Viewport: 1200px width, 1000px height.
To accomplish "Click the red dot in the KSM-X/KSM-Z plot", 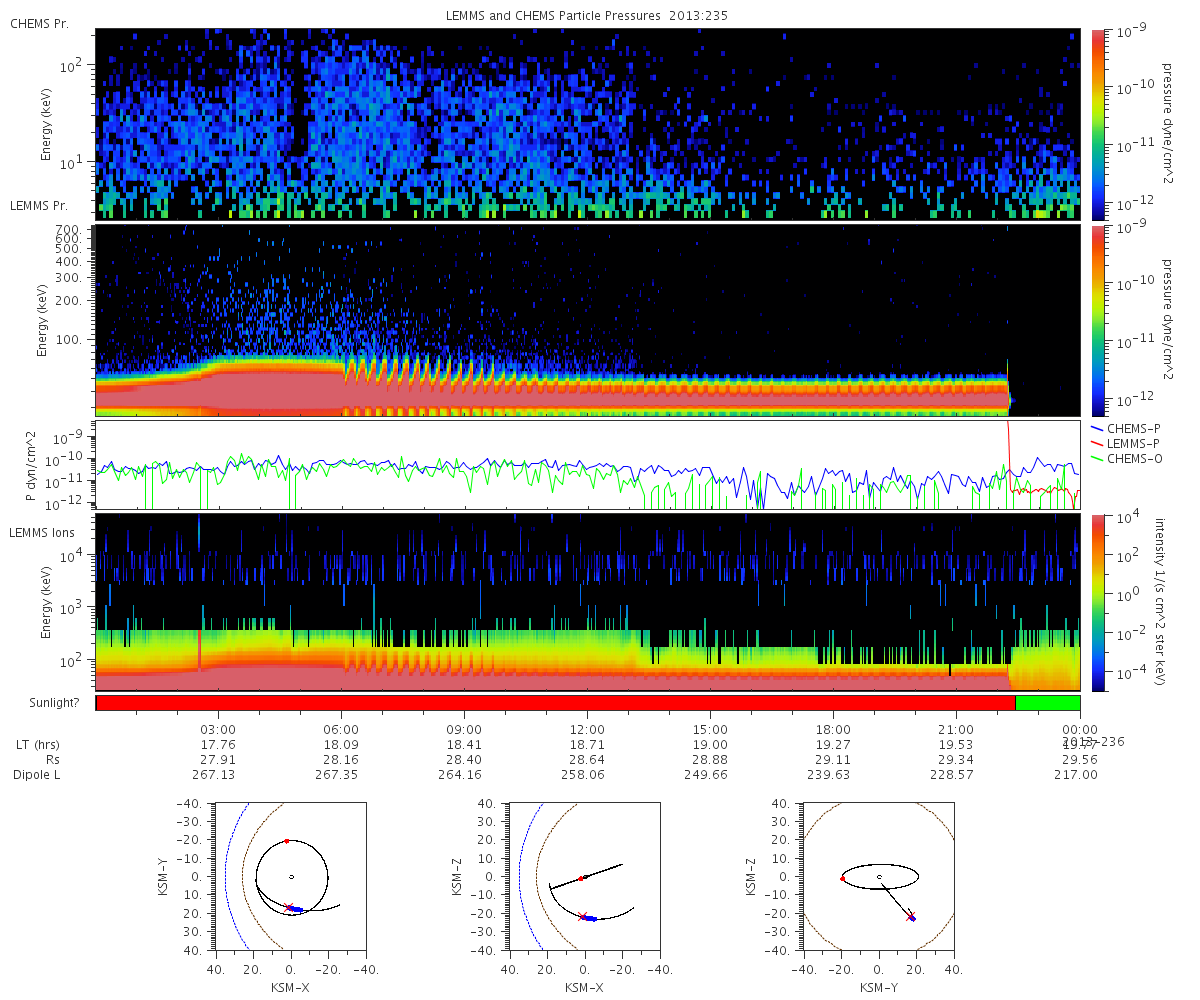I will click(x=581, y=878).
